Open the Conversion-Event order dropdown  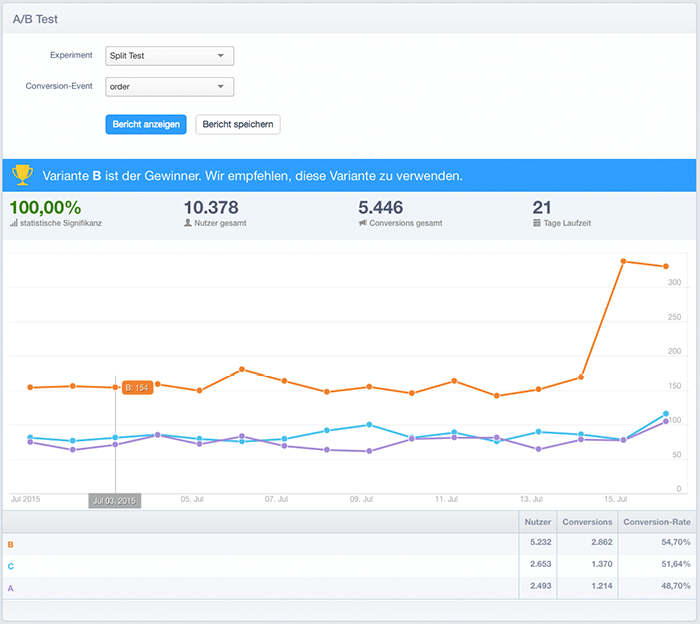(x=170, y=87)
